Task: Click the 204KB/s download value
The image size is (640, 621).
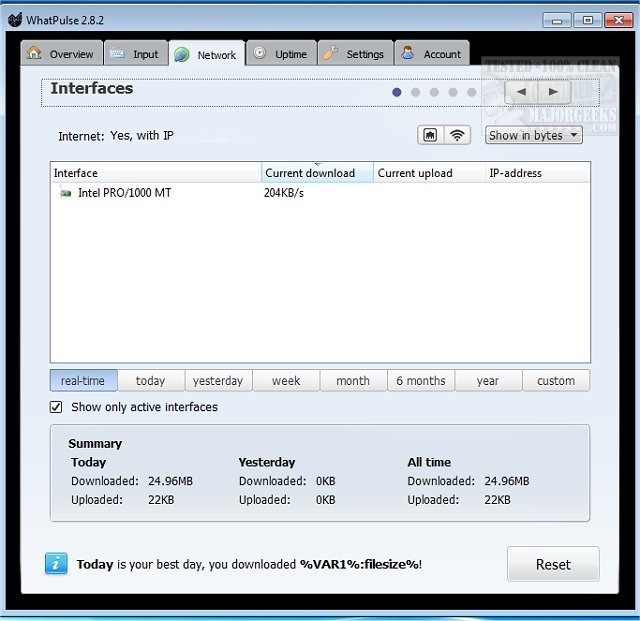Action: click(x=284, y=193)
